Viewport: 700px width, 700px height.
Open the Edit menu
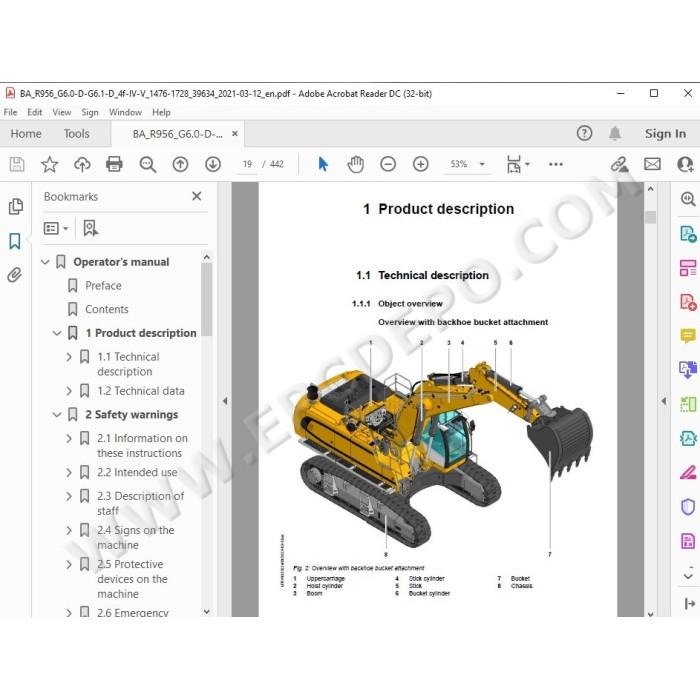click(x=35, y=112)
